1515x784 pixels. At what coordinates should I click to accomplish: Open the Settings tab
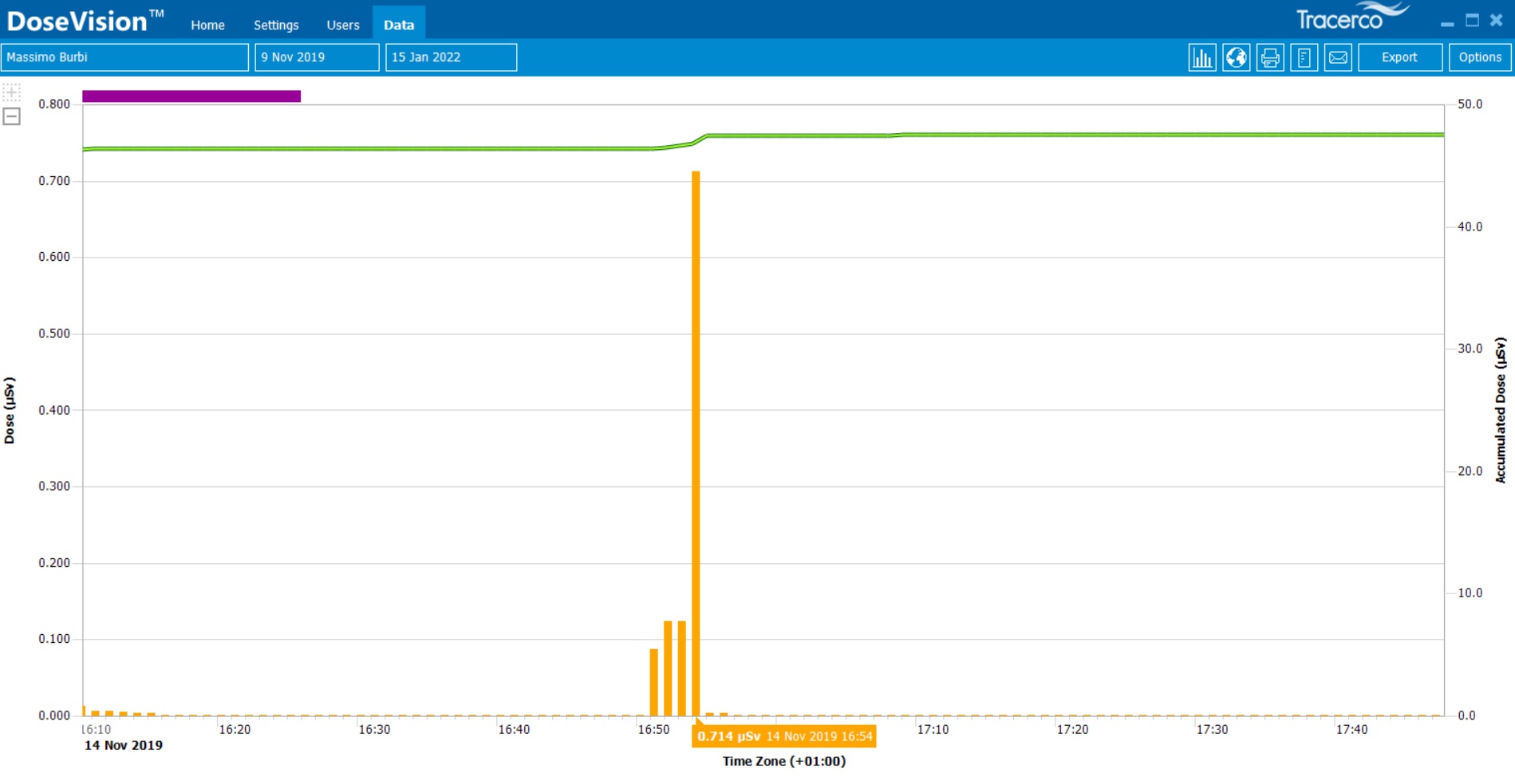pos(276,25)
